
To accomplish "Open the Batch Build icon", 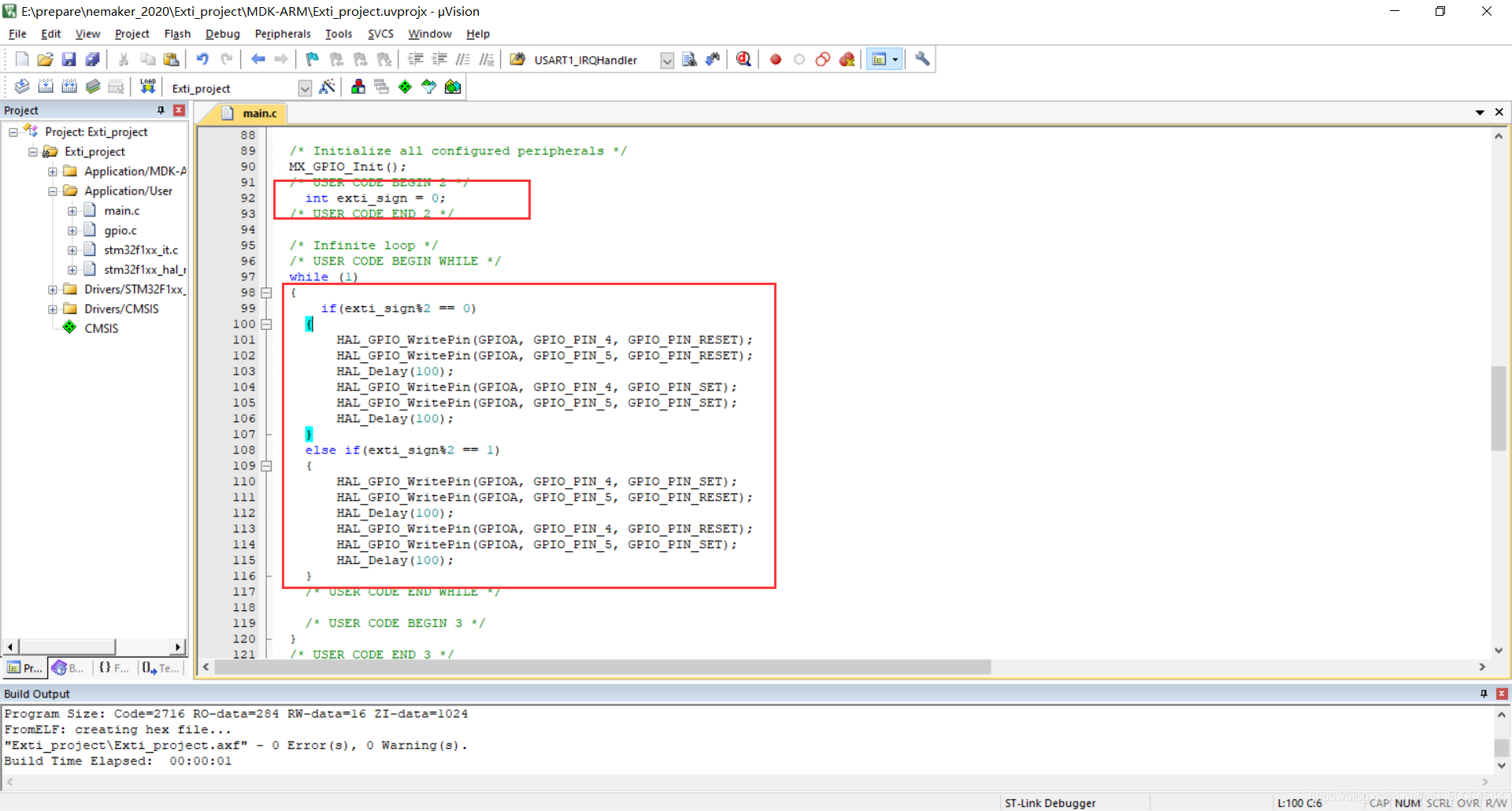I will point(93,87).
